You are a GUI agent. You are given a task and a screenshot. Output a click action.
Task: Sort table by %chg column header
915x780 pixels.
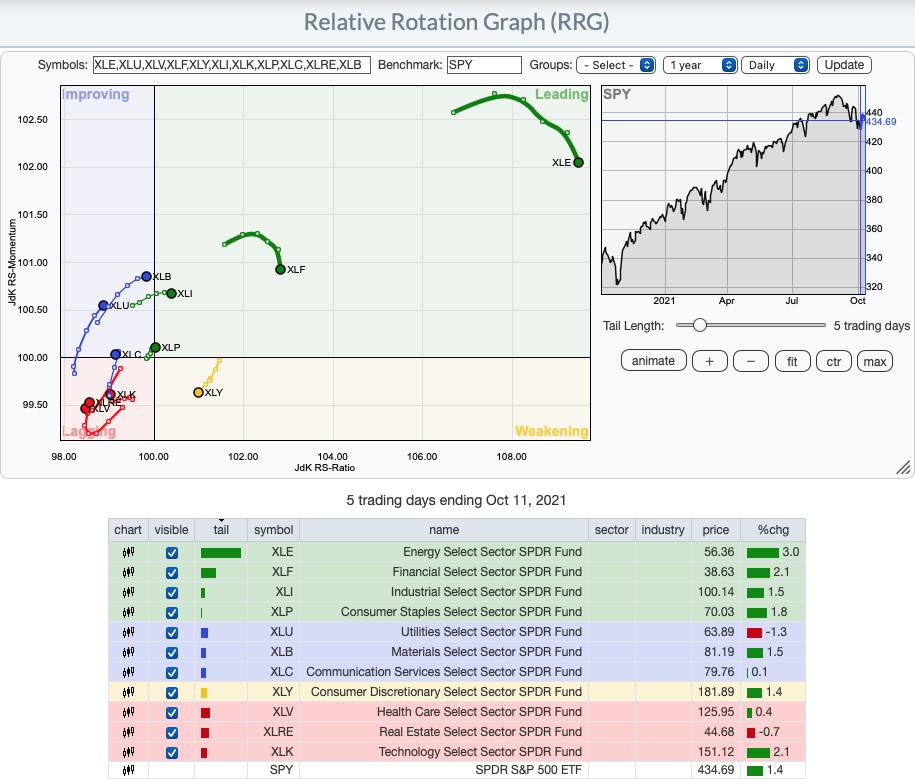click(773, 530)
